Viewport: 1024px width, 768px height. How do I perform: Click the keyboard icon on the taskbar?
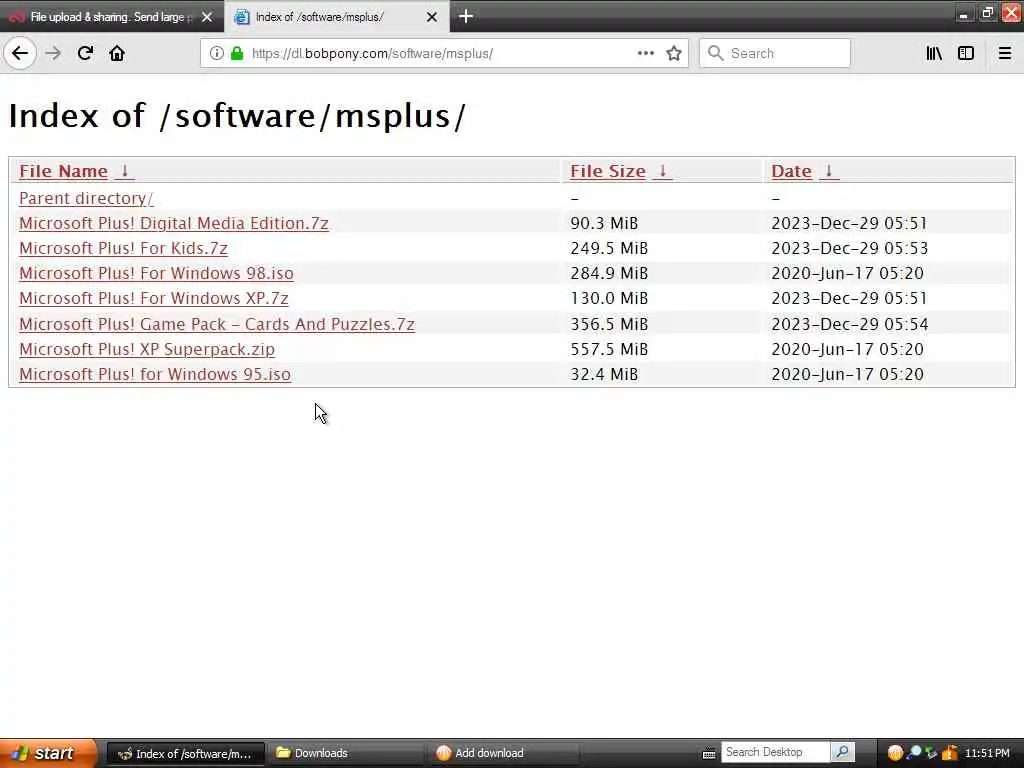[709, 754]
